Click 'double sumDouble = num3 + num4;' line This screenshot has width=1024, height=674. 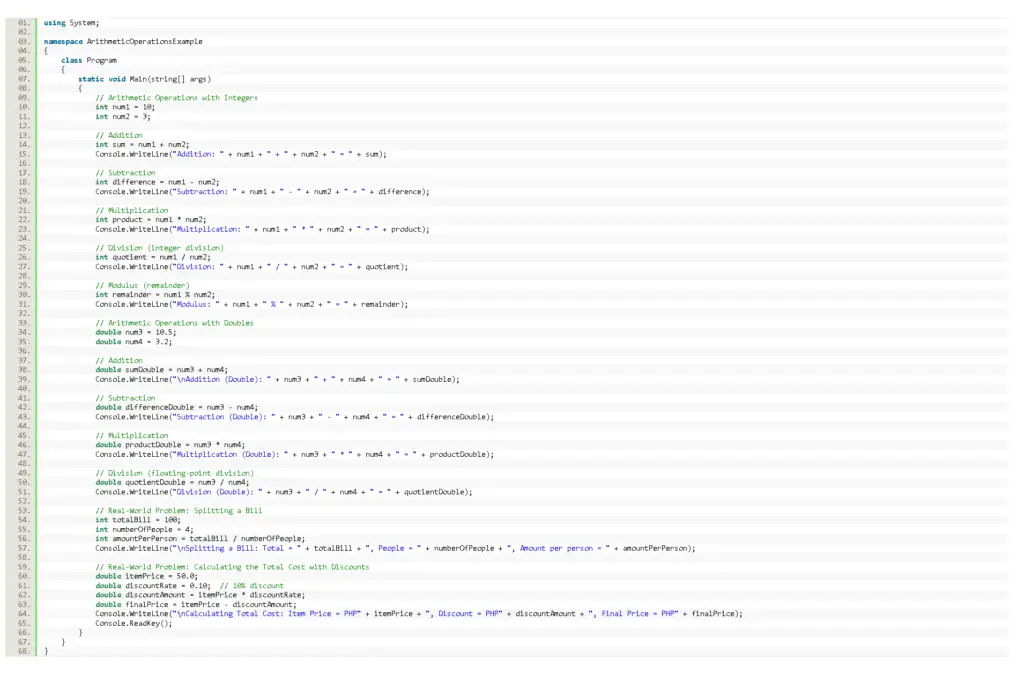[161, 370]
